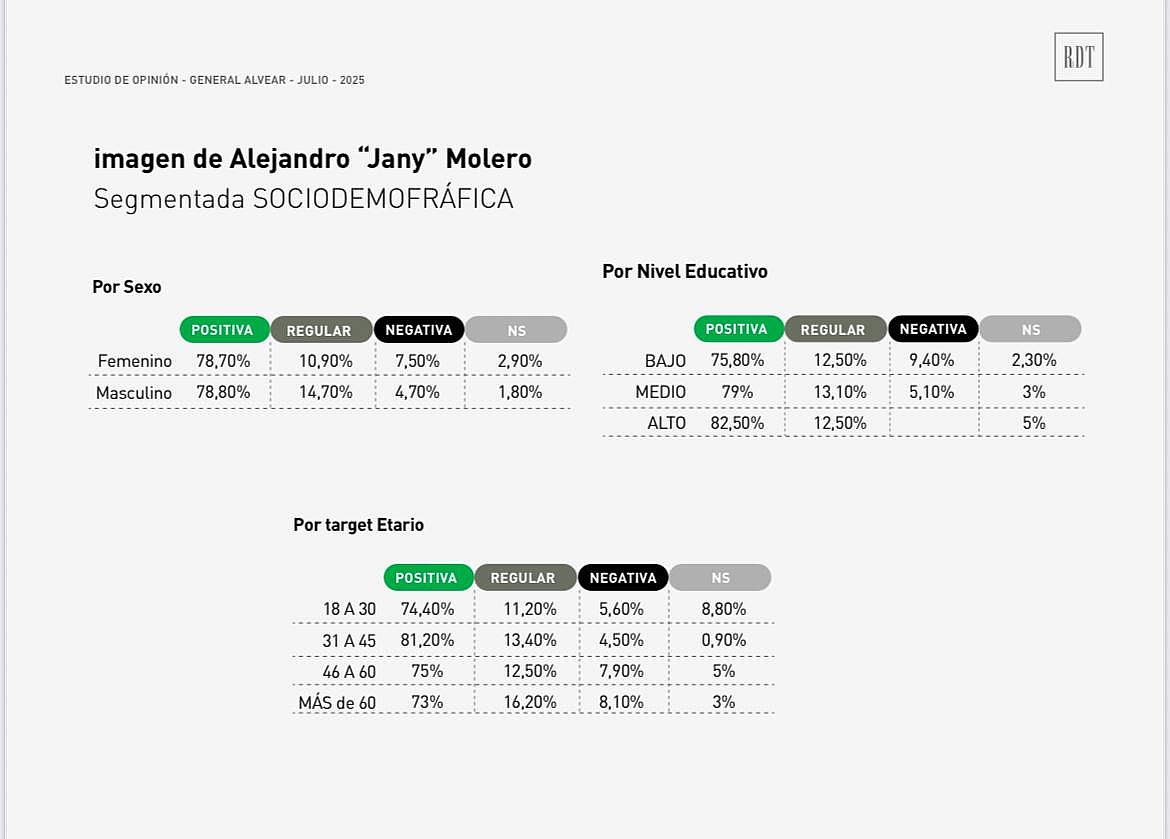
Task: Select the Femenino row label
Action: click(134, 361)
